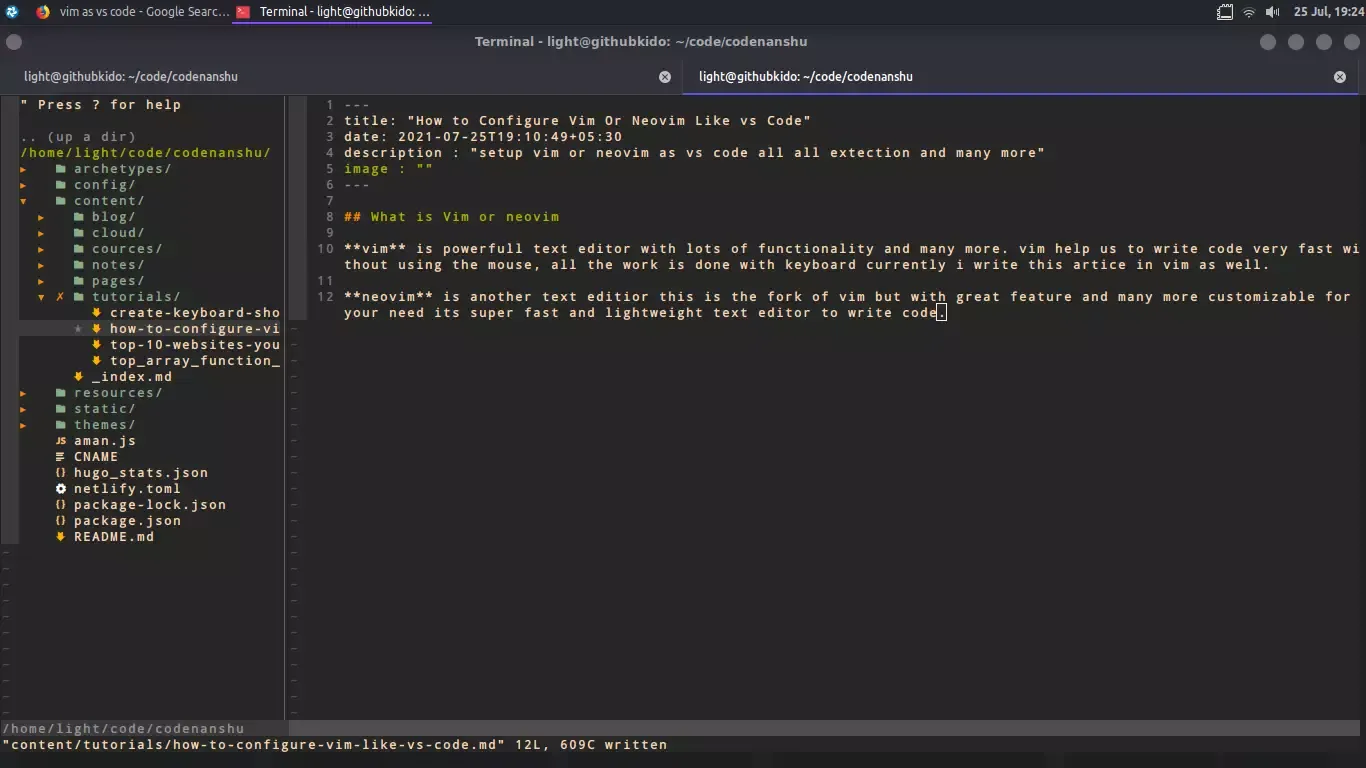Click the file icon beside CNAME

(x=61, y=457)
